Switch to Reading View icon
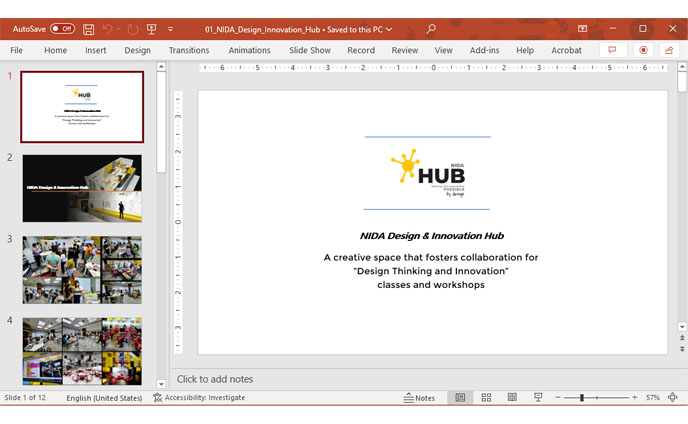 pos(512,398)
